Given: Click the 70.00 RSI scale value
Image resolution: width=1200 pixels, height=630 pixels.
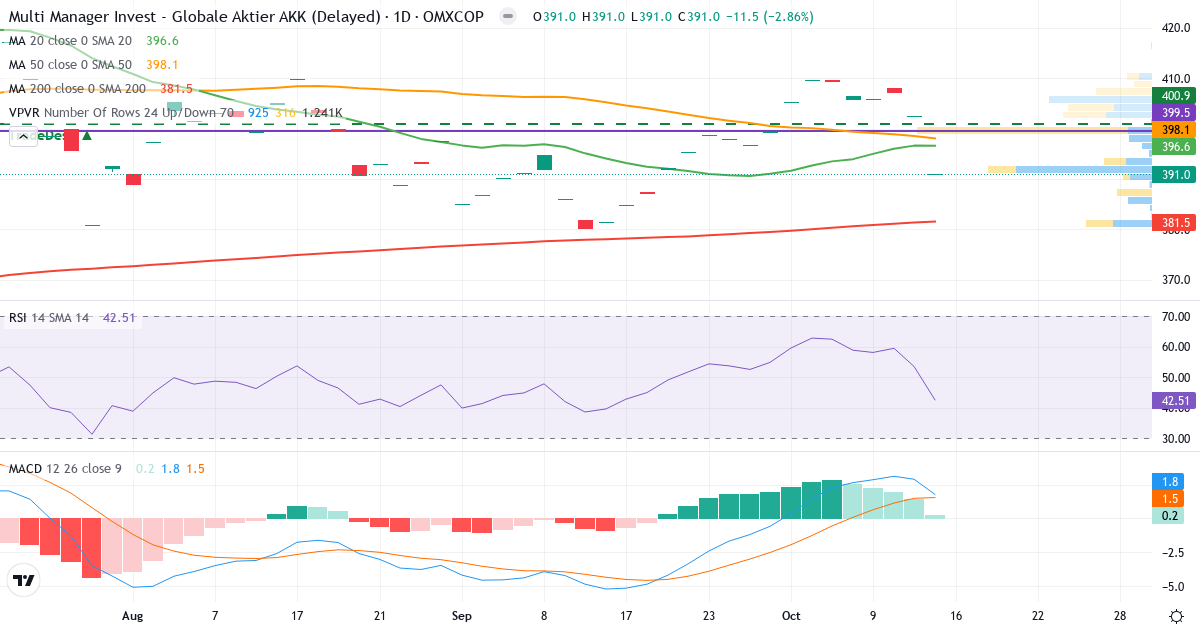Looking at the screenshot, I should pos(1176,317).
